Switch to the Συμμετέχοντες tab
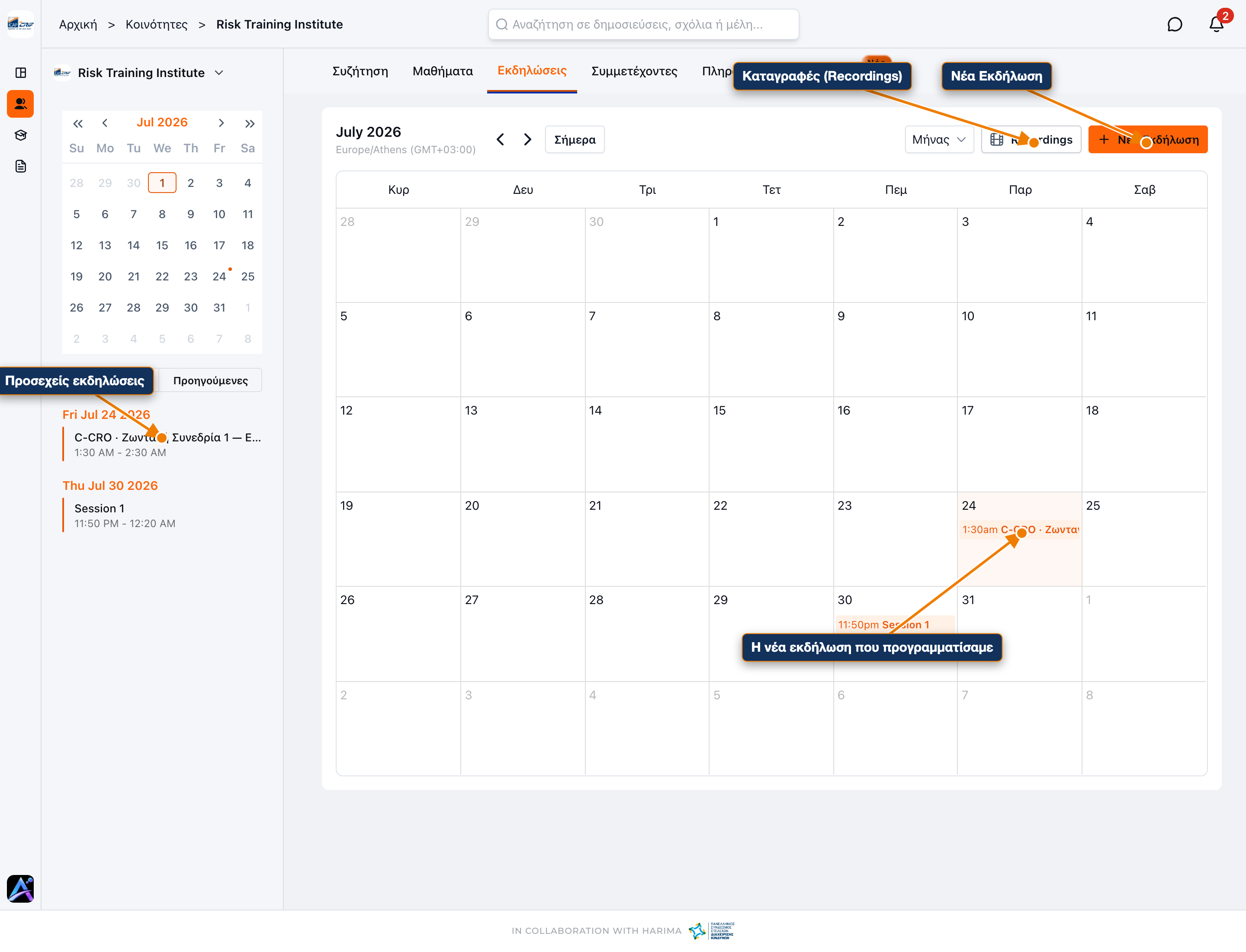This screenshot has width=1246, height=952. click(634, 71)
